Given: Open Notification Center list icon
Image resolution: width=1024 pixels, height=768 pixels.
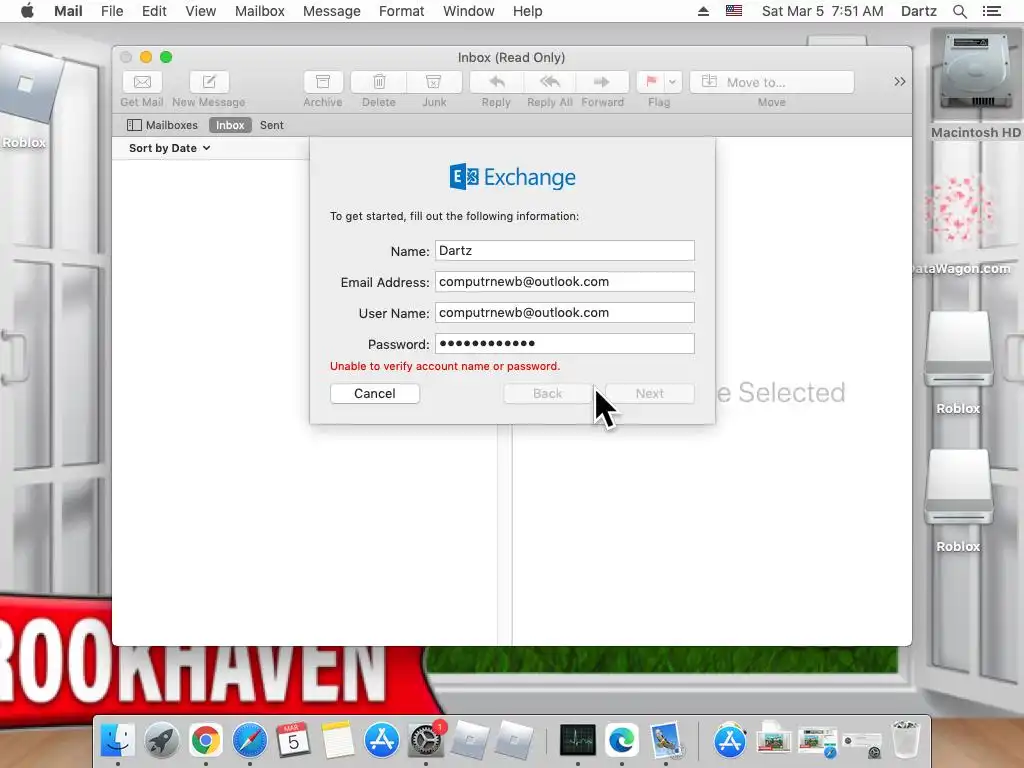Looking at the screenshot, I should [992, 11].
